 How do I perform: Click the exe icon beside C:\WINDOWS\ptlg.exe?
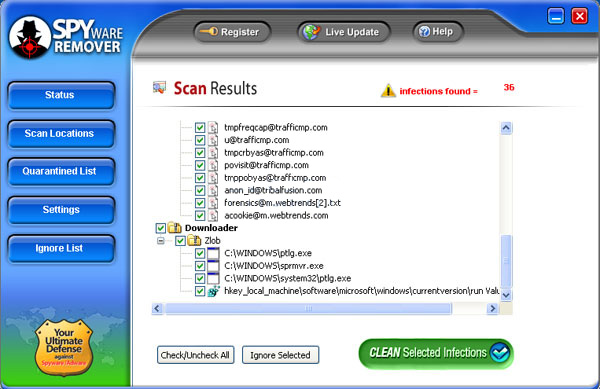[213, 253]
